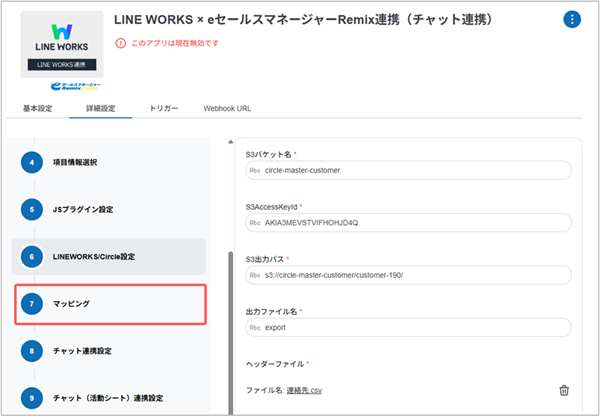This screenshot has width=600, height=417.
Task: Select step 5 circle icon JSプラグイン設定
Action: pos(32,209)
